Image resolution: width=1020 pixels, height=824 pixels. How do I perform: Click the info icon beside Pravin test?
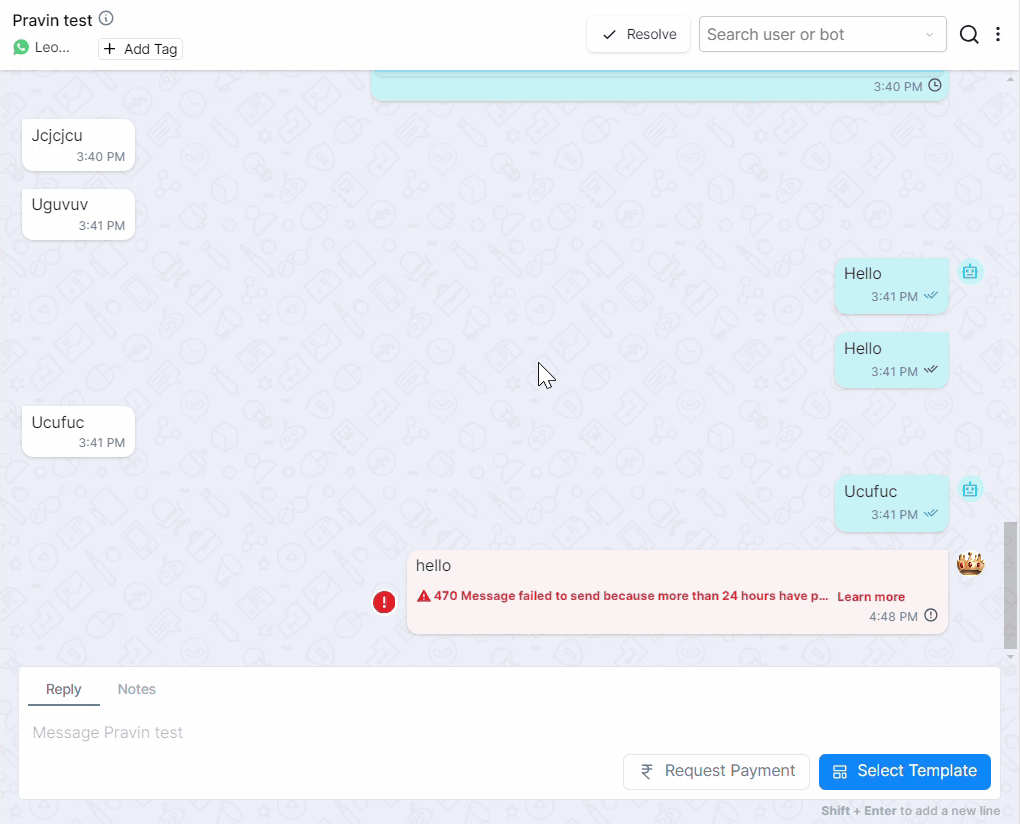106,19
